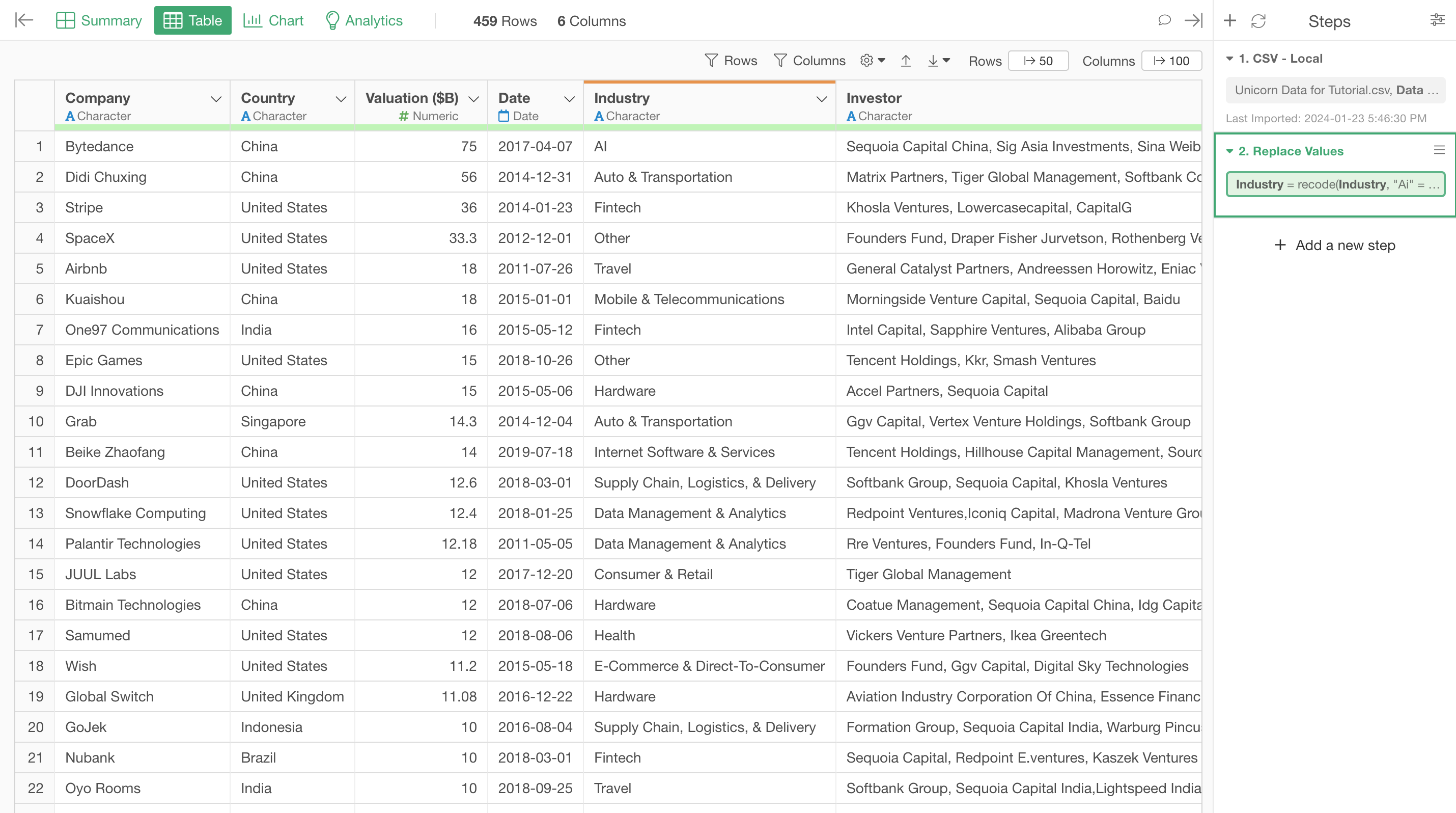This screenshot has width=1456, height=813.
Task: Open the Analytics view
Action: point(364,20)
